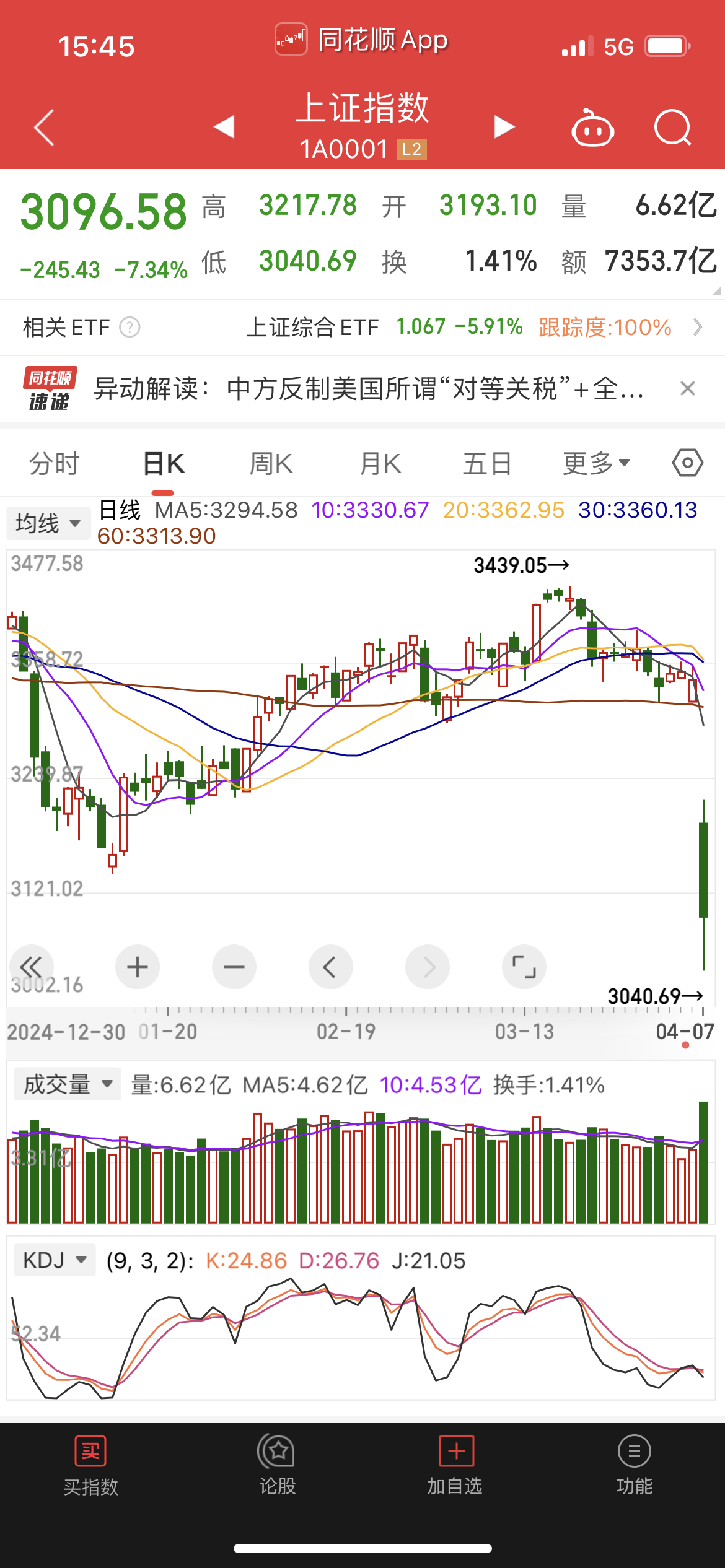Tap 加自选 to add to watchlist
725x1568 pixels.
click(x=455, y=1465)
